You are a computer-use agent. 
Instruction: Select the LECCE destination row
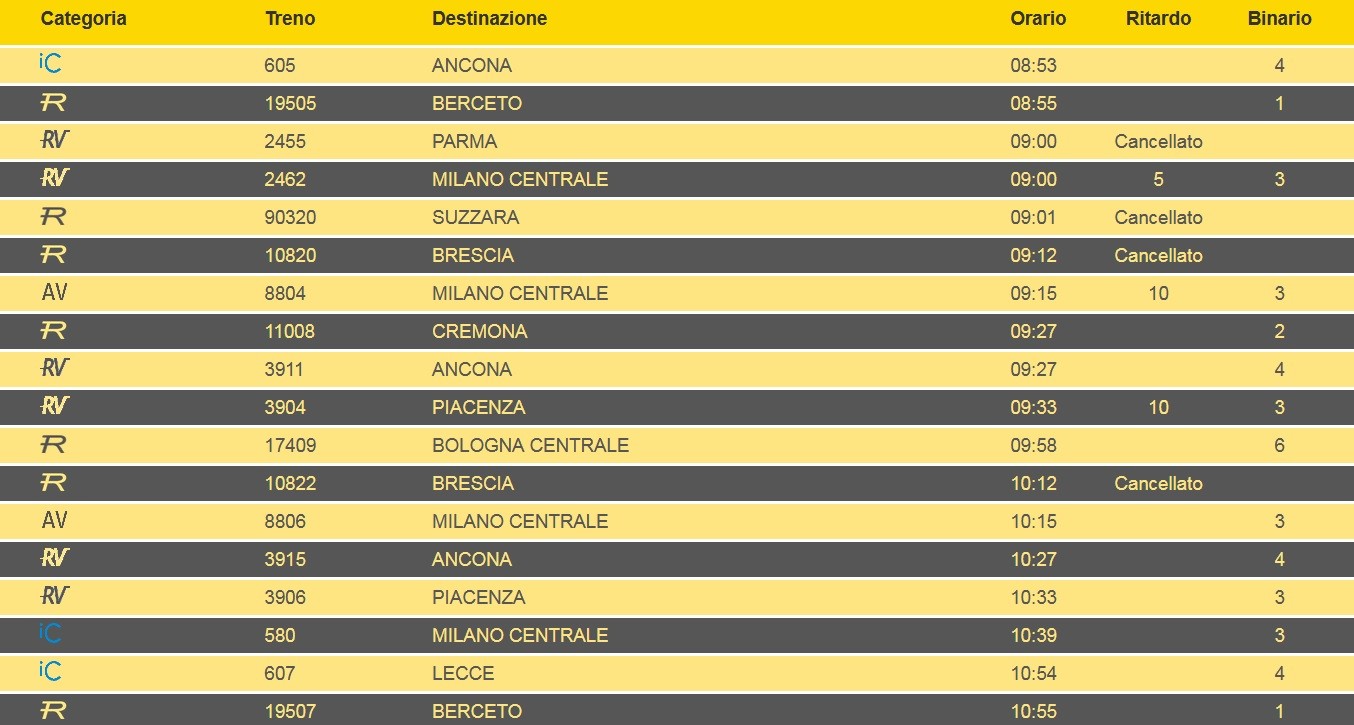(x=463, y=673)
